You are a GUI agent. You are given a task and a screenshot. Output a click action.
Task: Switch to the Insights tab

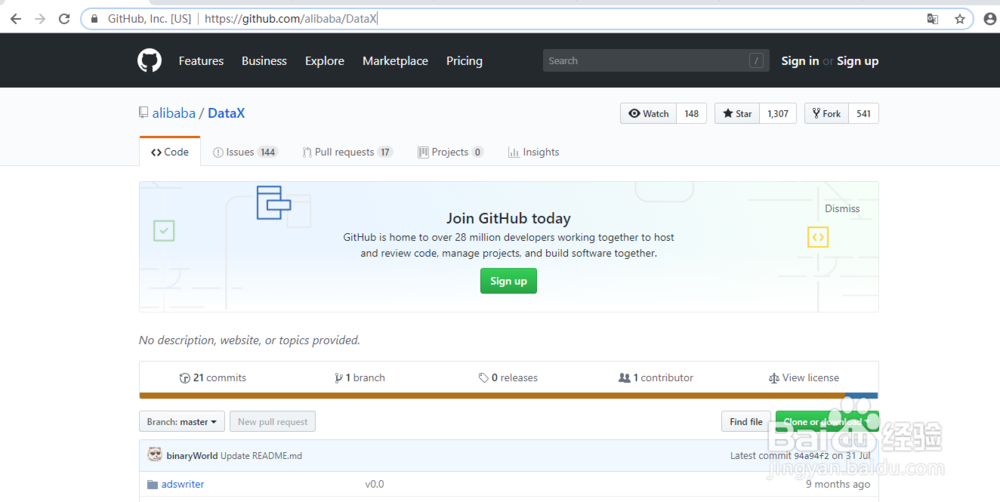(x=534, y=152)
